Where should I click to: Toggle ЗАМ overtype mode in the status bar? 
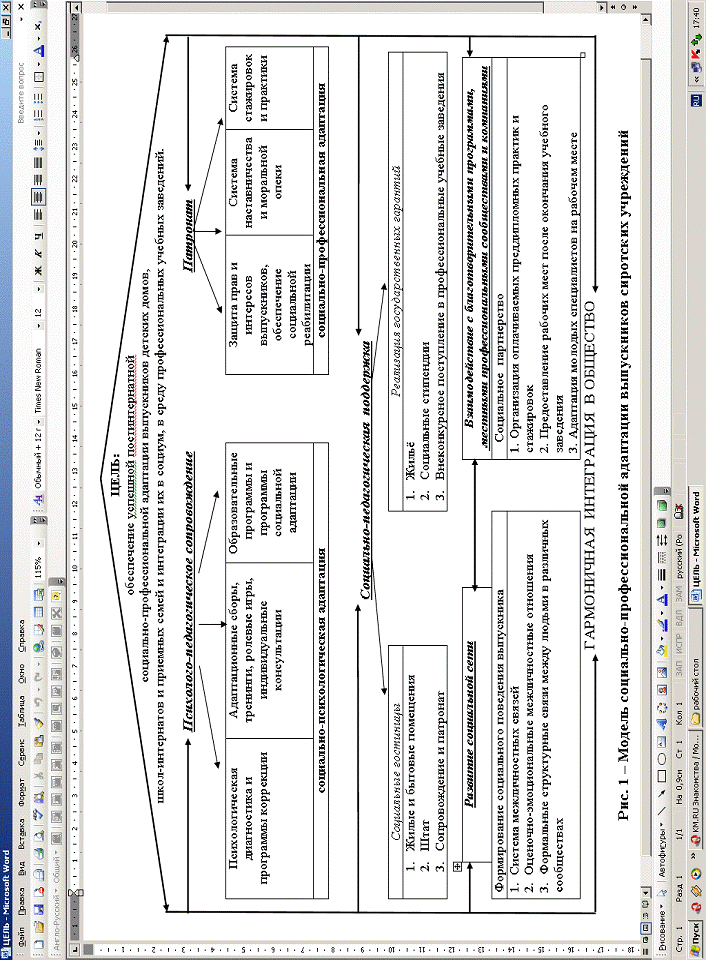(680, 594)
